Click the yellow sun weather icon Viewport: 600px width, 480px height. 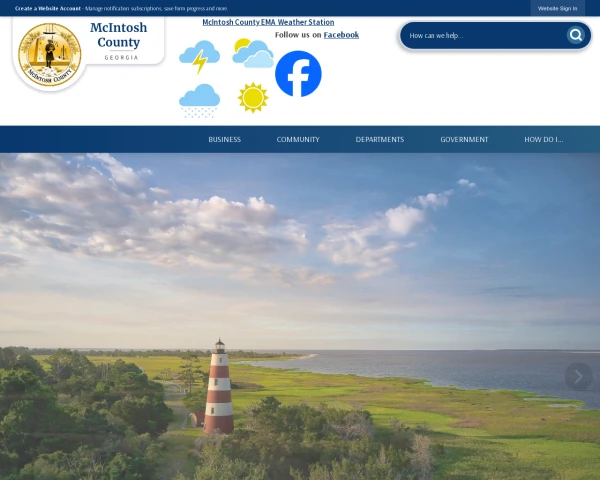(x=253, y=98)
